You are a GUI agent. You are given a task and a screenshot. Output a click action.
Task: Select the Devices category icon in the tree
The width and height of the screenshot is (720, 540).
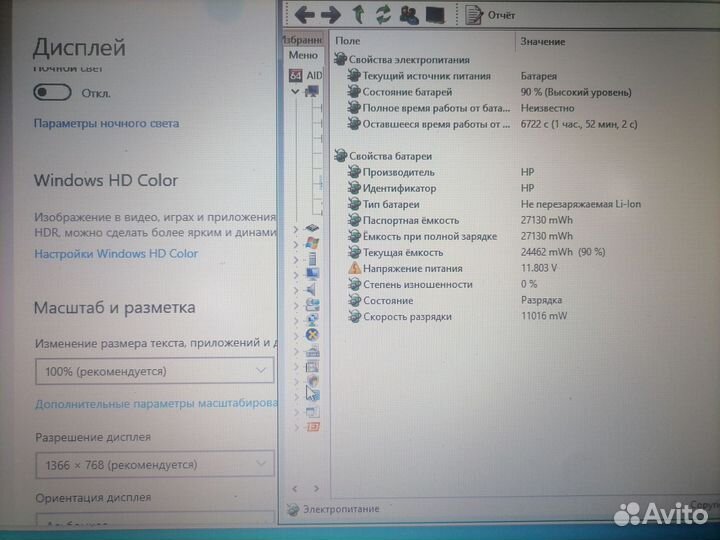click(312, 351)
